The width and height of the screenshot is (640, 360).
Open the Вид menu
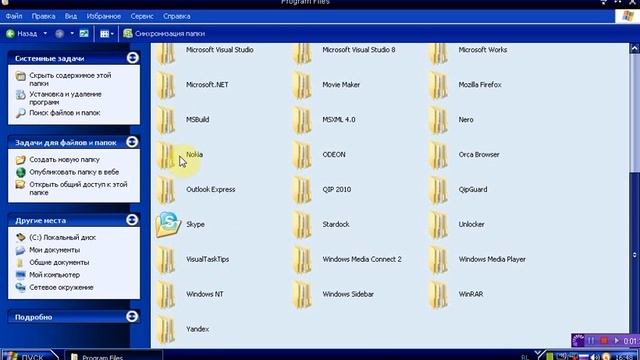pos(71,16)
